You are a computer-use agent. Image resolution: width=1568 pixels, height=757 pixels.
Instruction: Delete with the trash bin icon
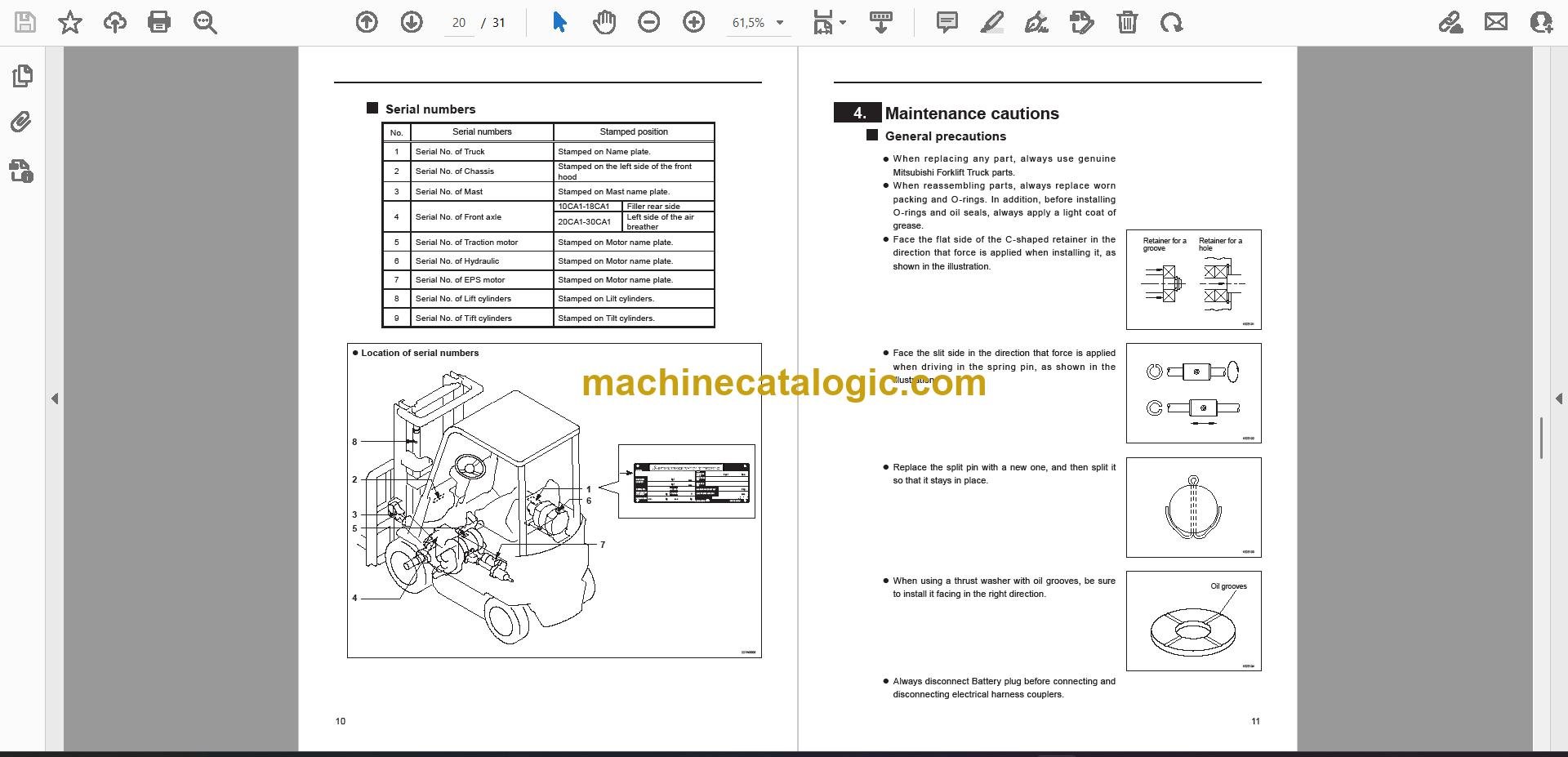point(1127,22)
